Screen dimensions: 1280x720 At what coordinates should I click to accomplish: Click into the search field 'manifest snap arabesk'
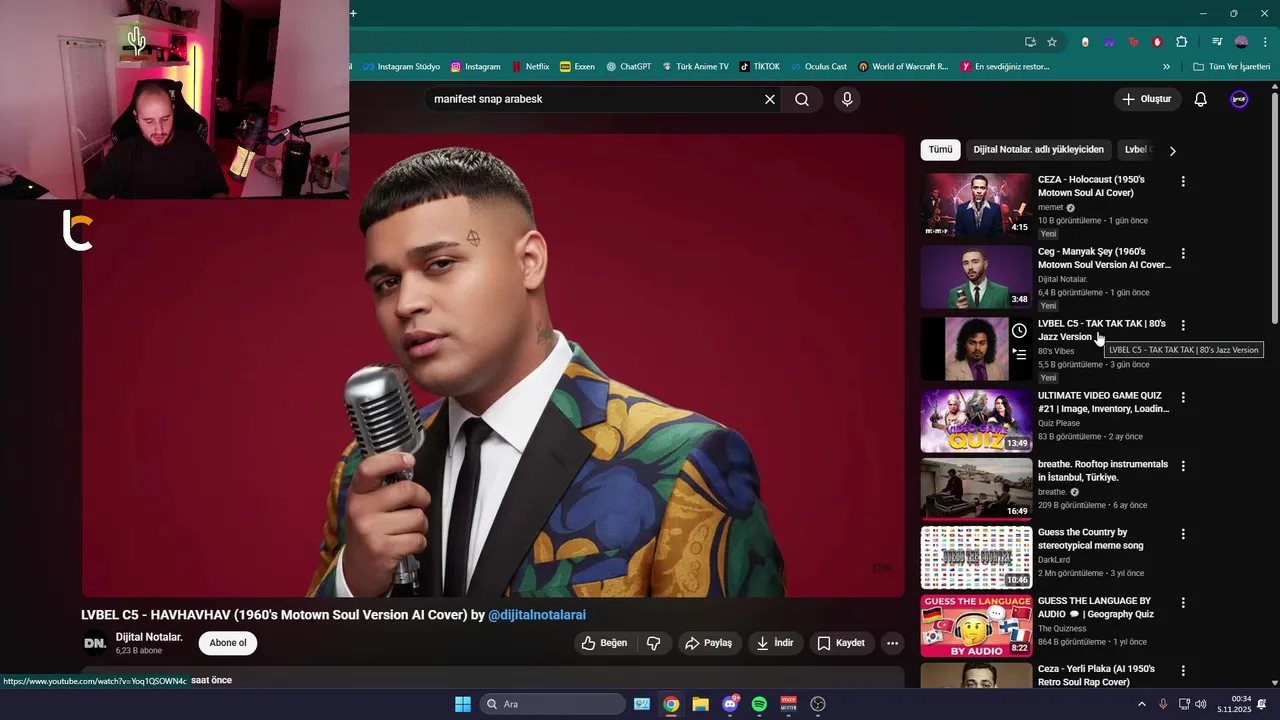click(x=595, y=99)
